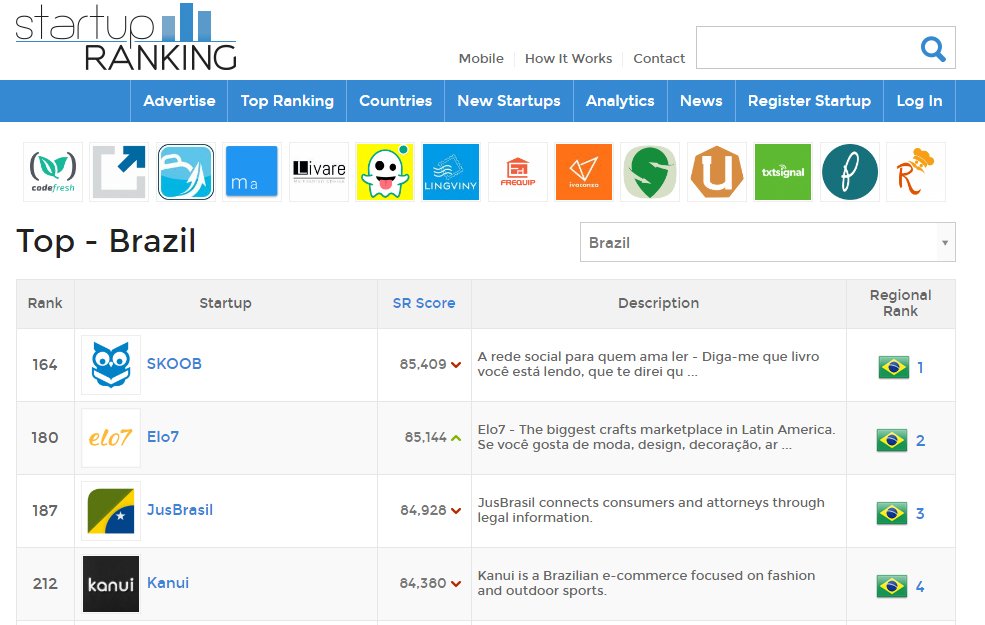This screenshot has height=625, width=985.
Task: Click regional rank number 1
Action: [x=920, y=367]
